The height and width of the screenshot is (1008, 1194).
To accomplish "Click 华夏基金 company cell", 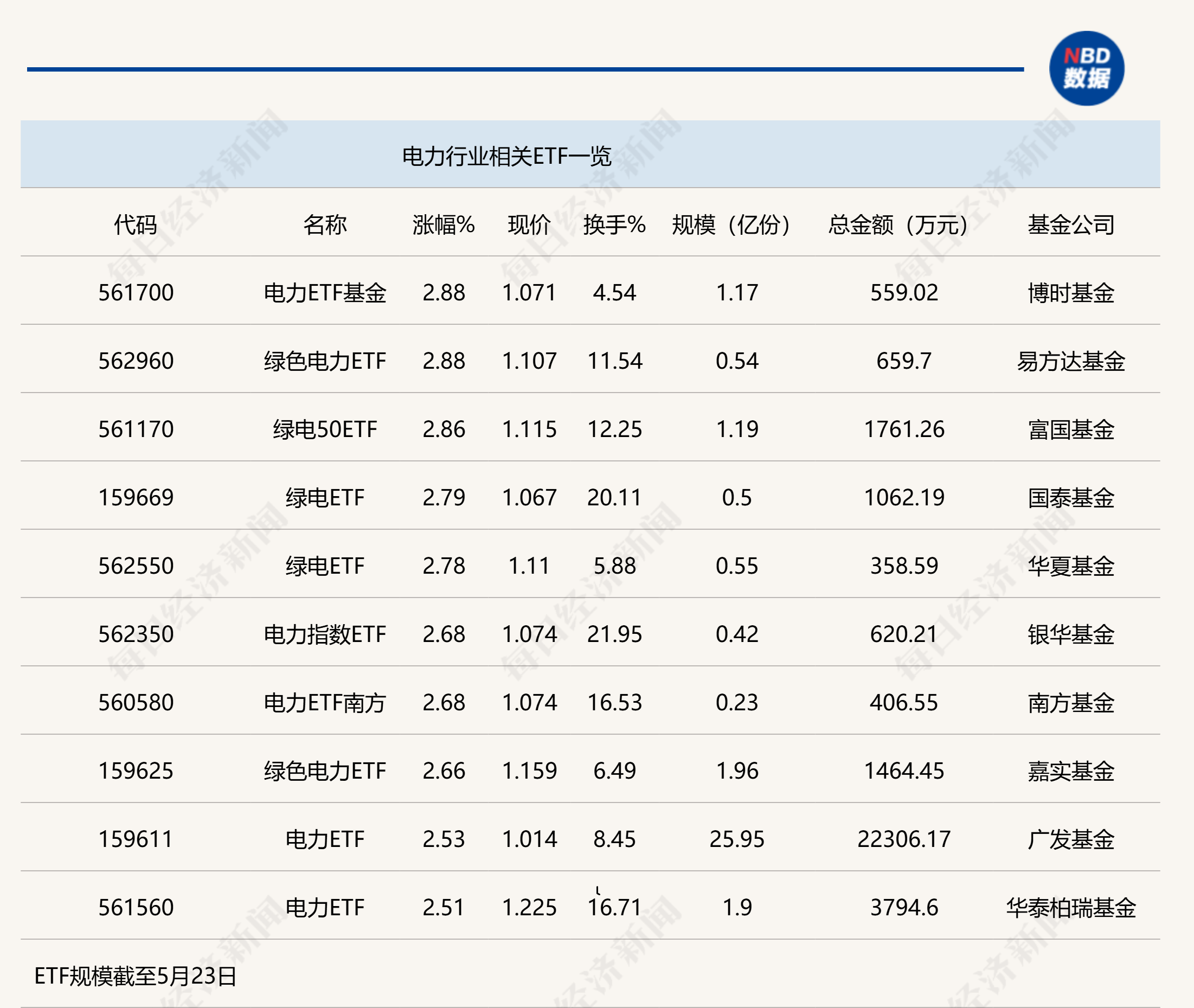I will pyautogui.click(x=1070, y=566).
